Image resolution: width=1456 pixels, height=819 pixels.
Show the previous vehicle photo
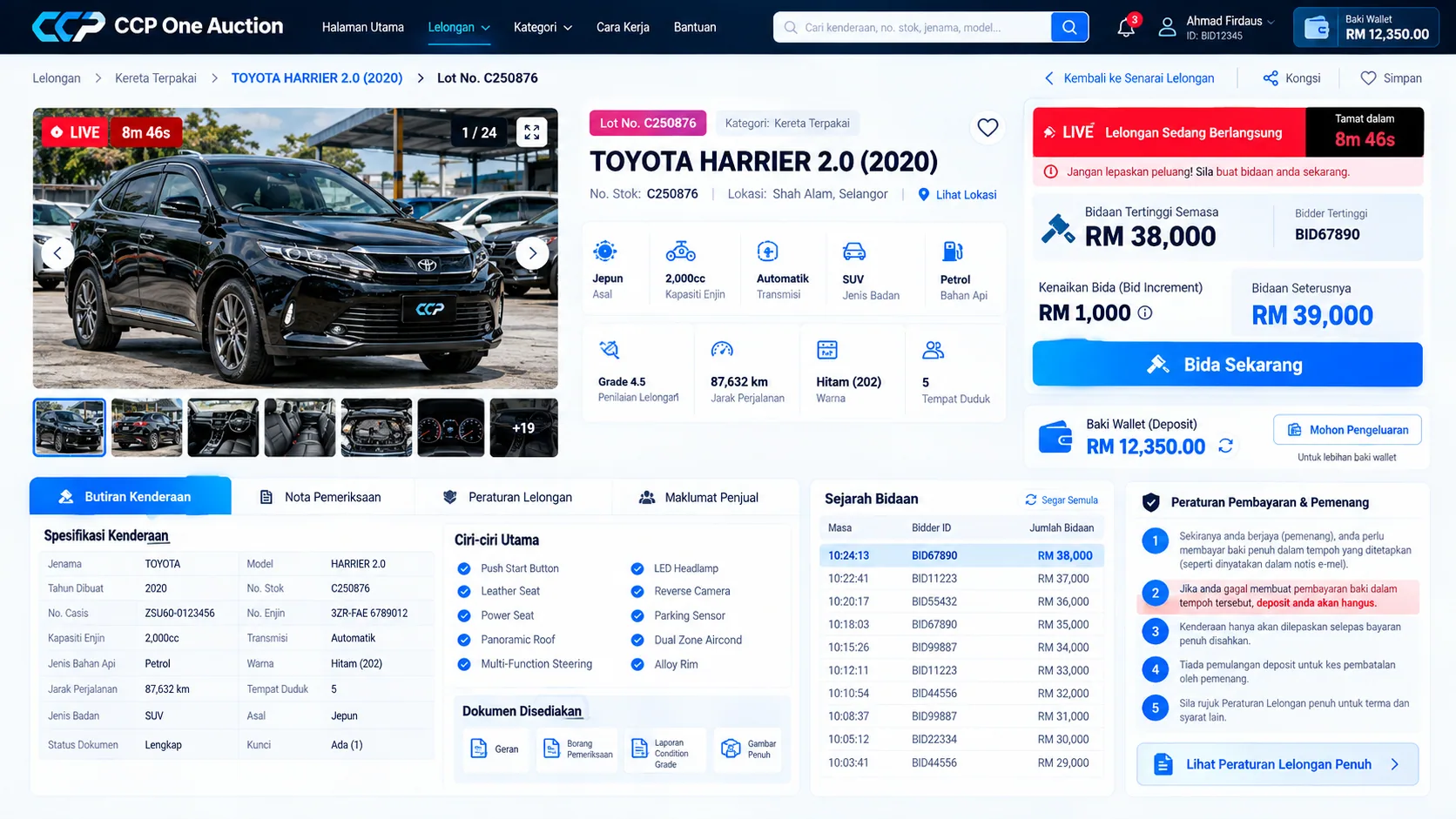point(57,253)
